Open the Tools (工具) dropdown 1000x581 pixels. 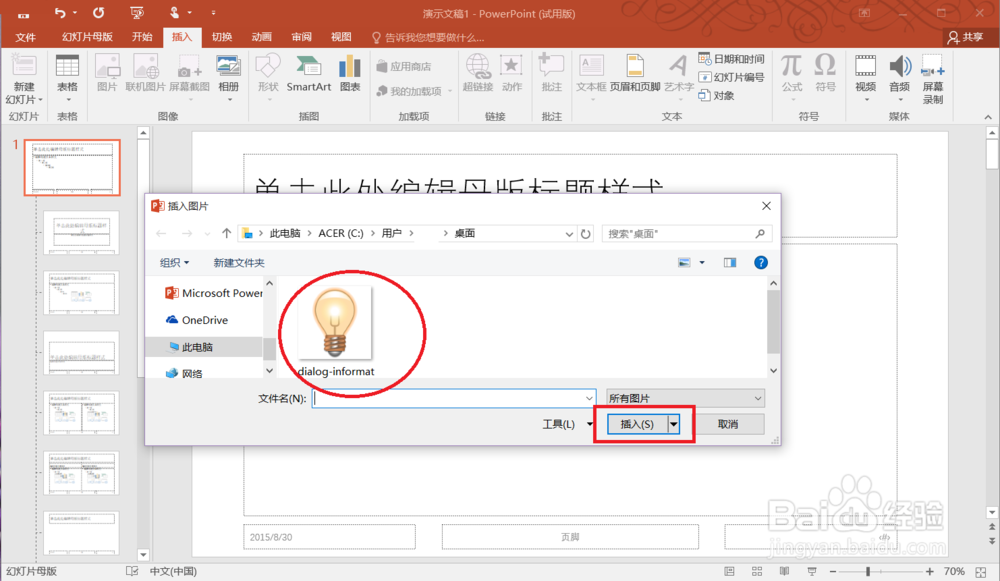[568, 424]
